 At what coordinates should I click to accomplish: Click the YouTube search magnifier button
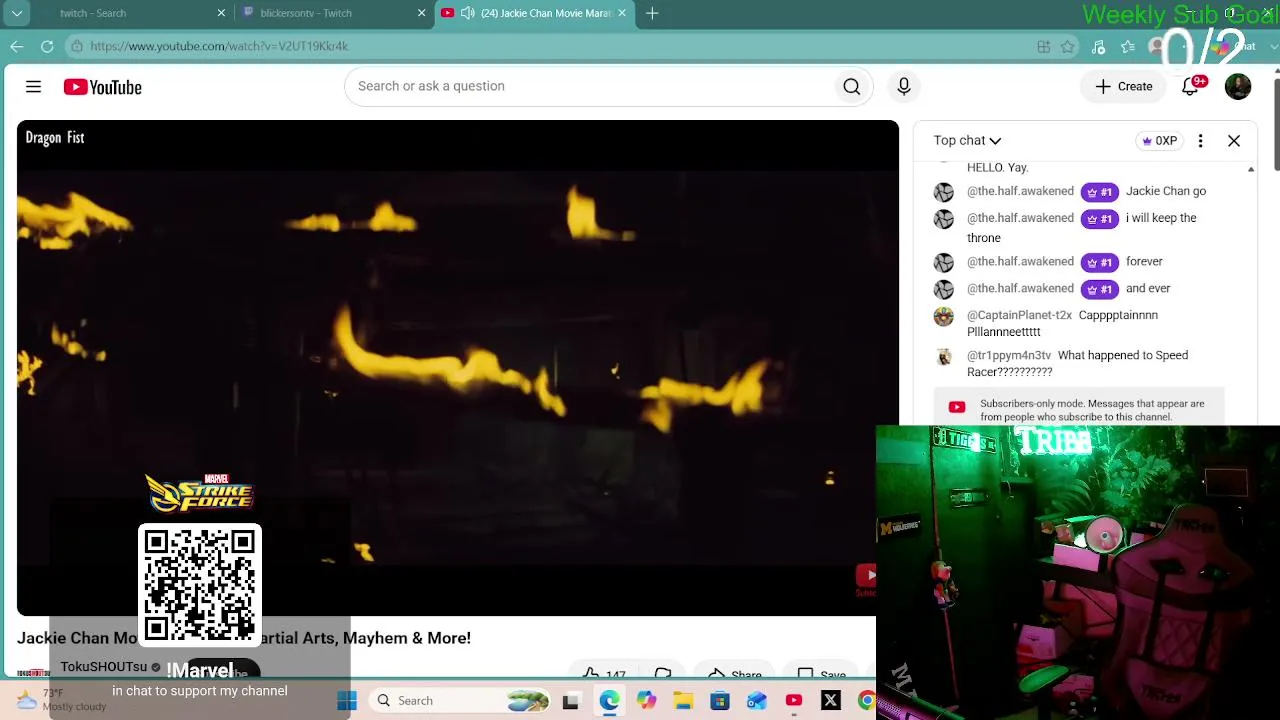pos(852,87)
